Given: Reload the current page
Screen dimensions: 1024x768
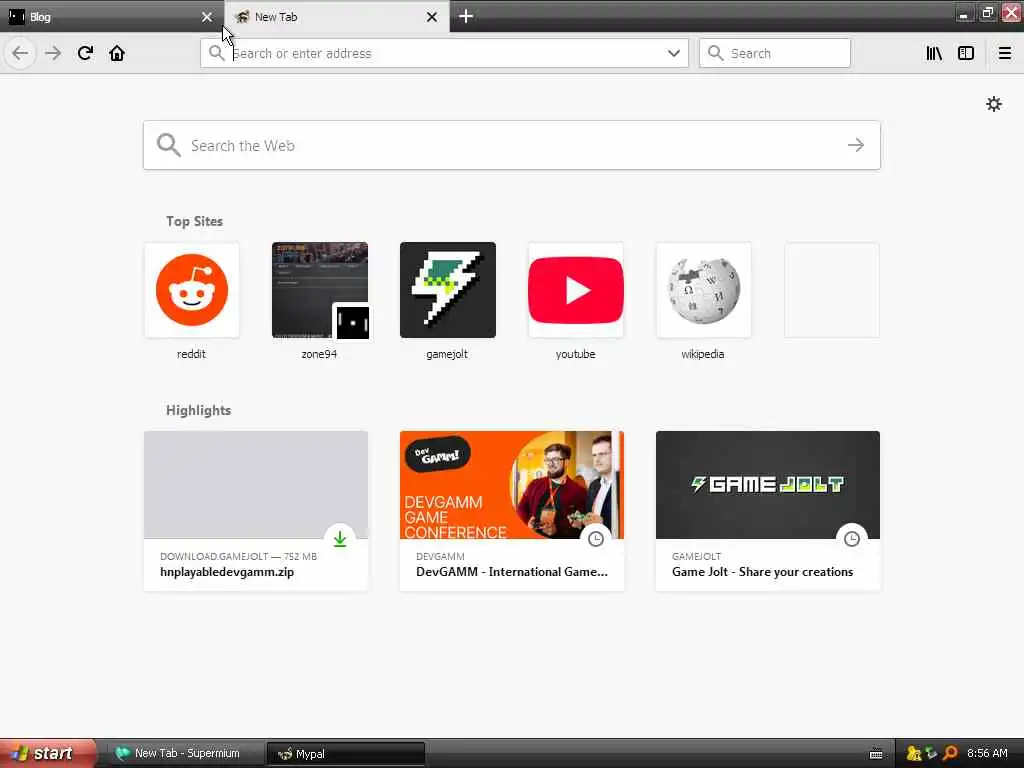Looking at the screenshot, I should [x=85, y=53].
